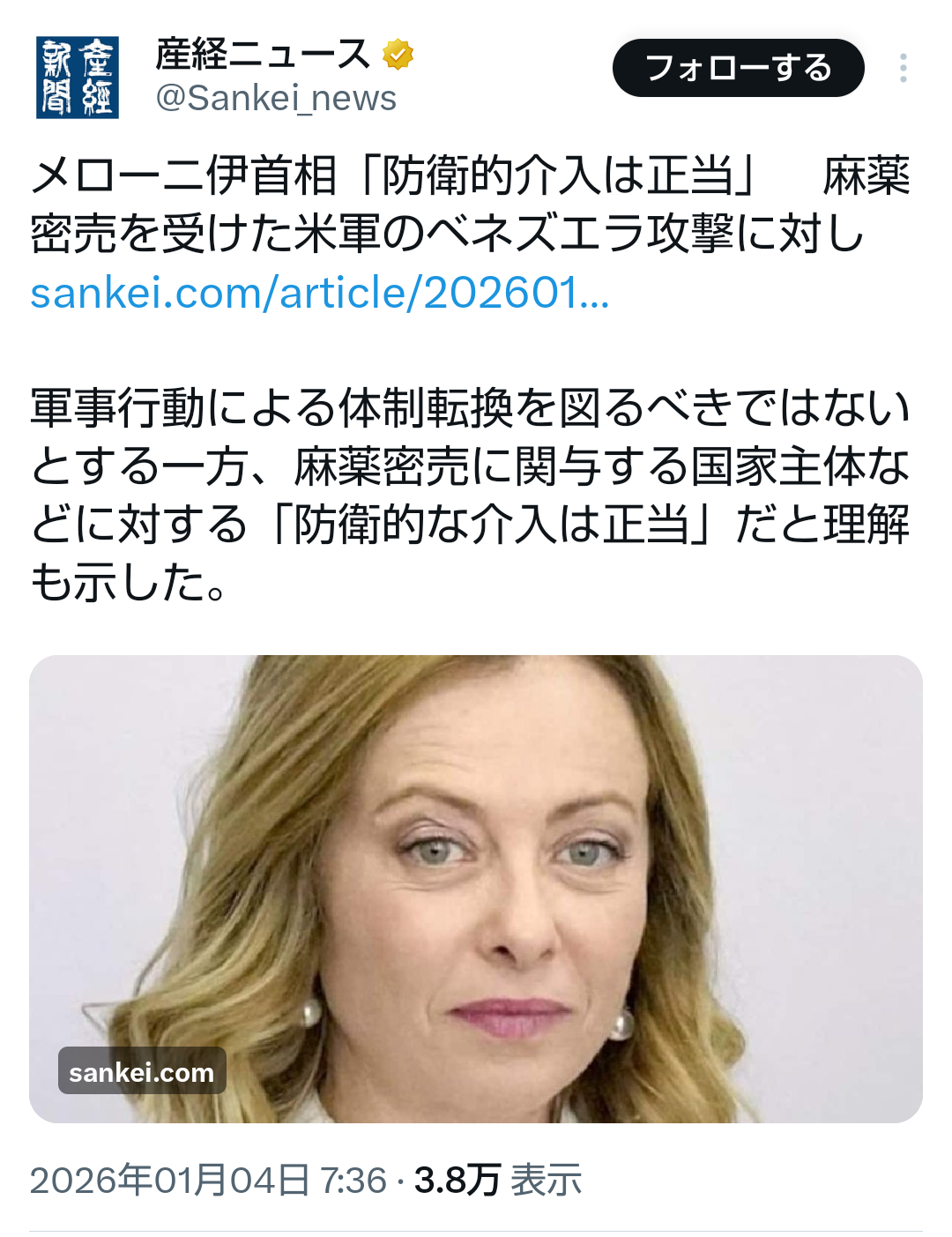Click the final も示した。 text line
This screenshot has height=1237, width=952.
coord(130,582)
